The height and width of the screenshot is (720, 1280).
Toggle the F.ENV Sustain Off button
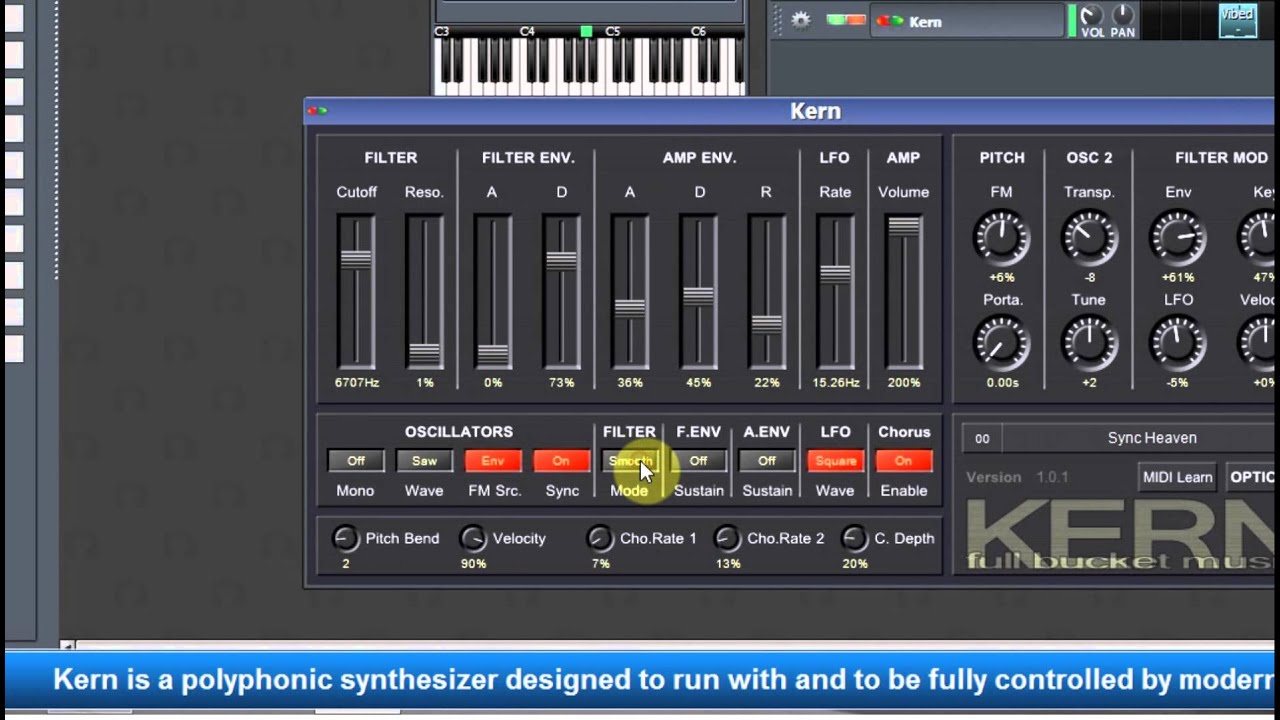[698, 461]
